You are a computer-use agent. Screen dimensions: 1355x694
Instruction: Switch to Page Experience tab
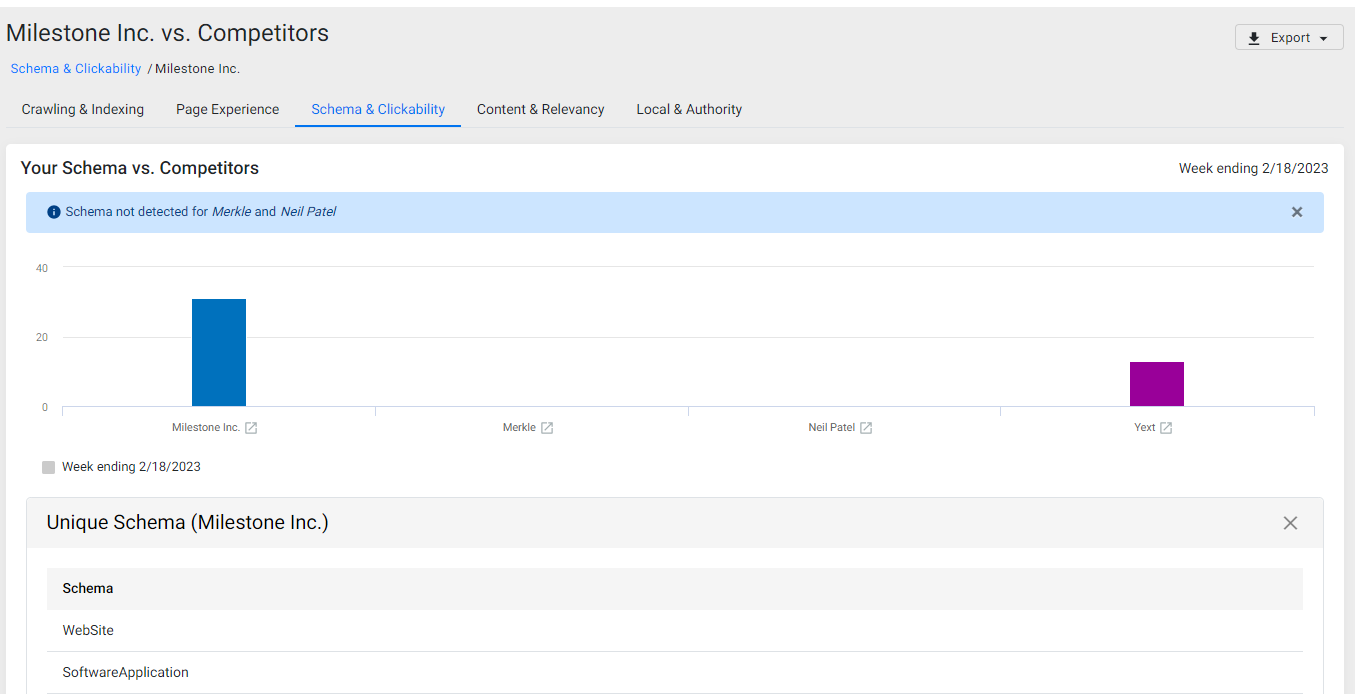(228, 109)
